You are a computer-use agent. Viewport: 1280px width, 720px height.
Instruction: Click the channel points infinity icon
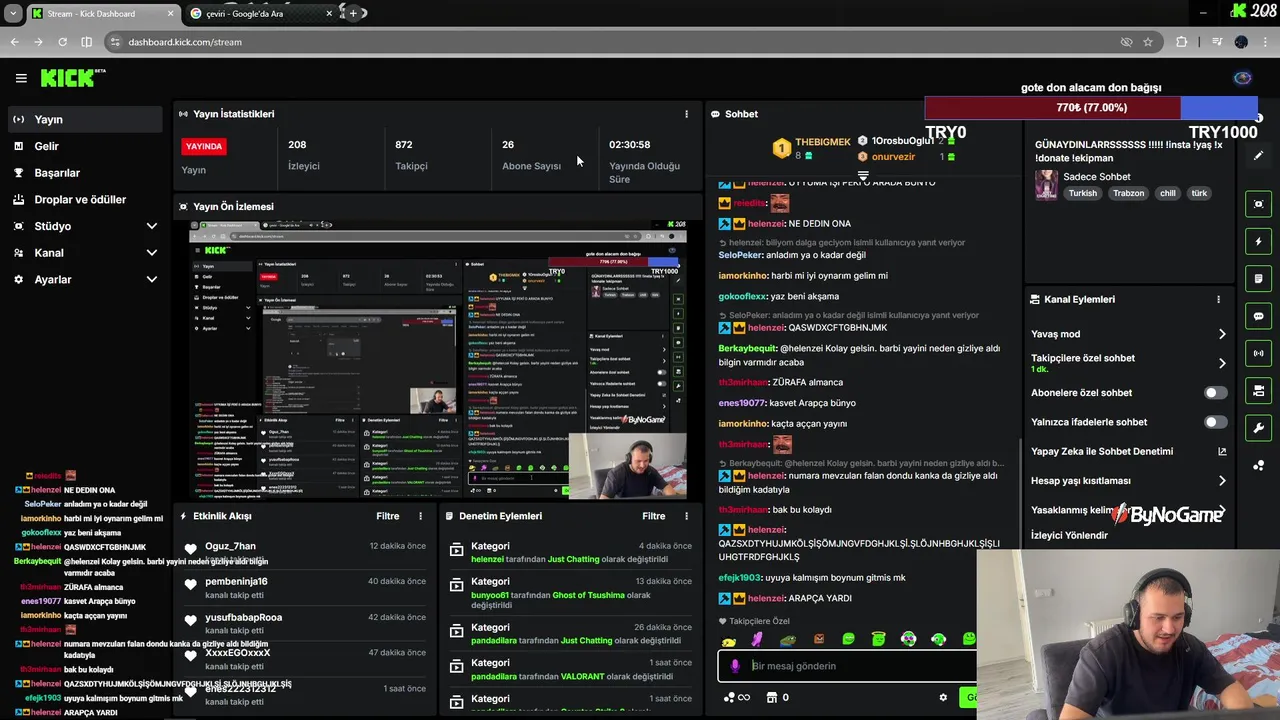(736, 698)
